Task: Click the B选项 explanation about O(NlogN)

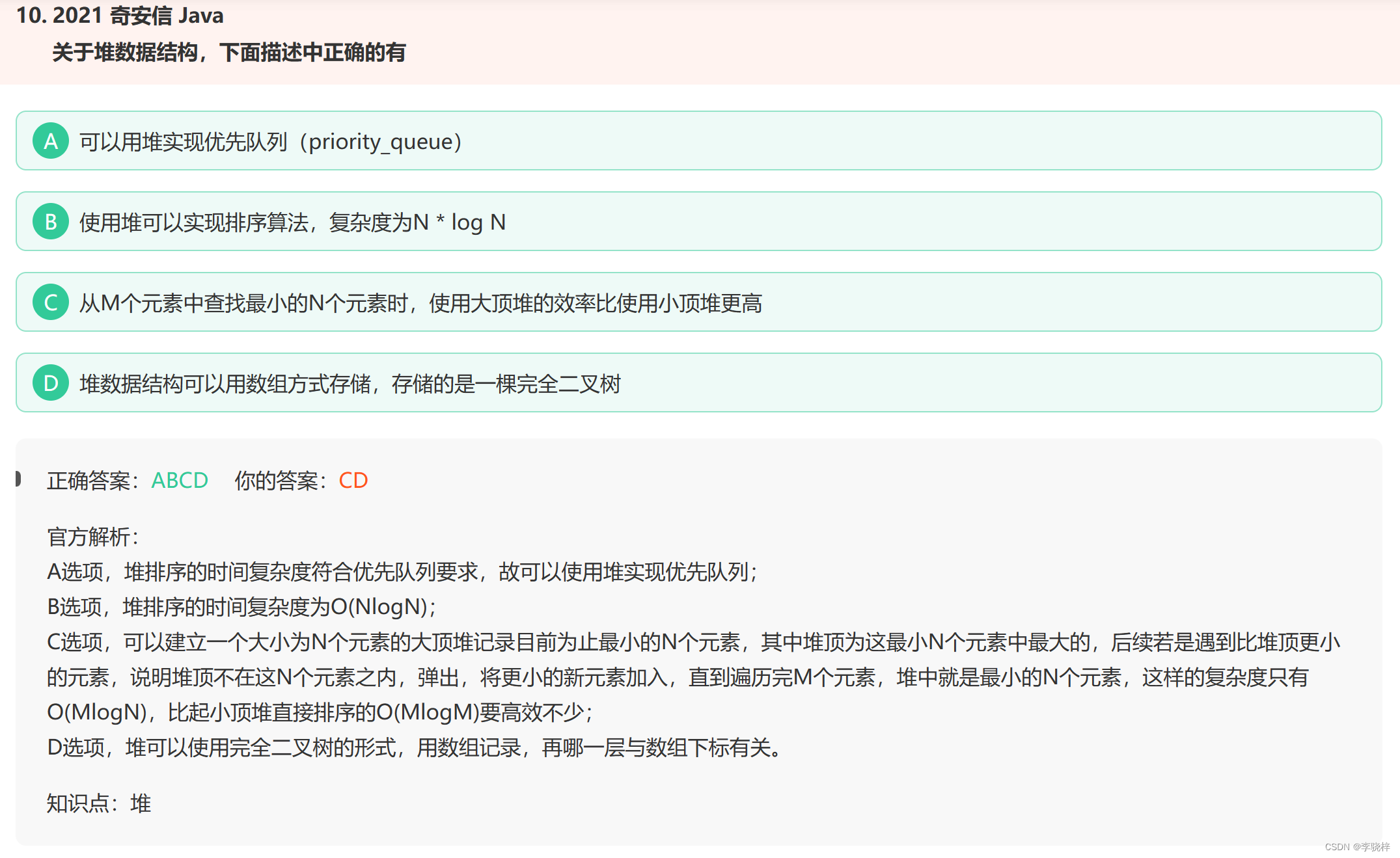Action: tap(241, 607)
